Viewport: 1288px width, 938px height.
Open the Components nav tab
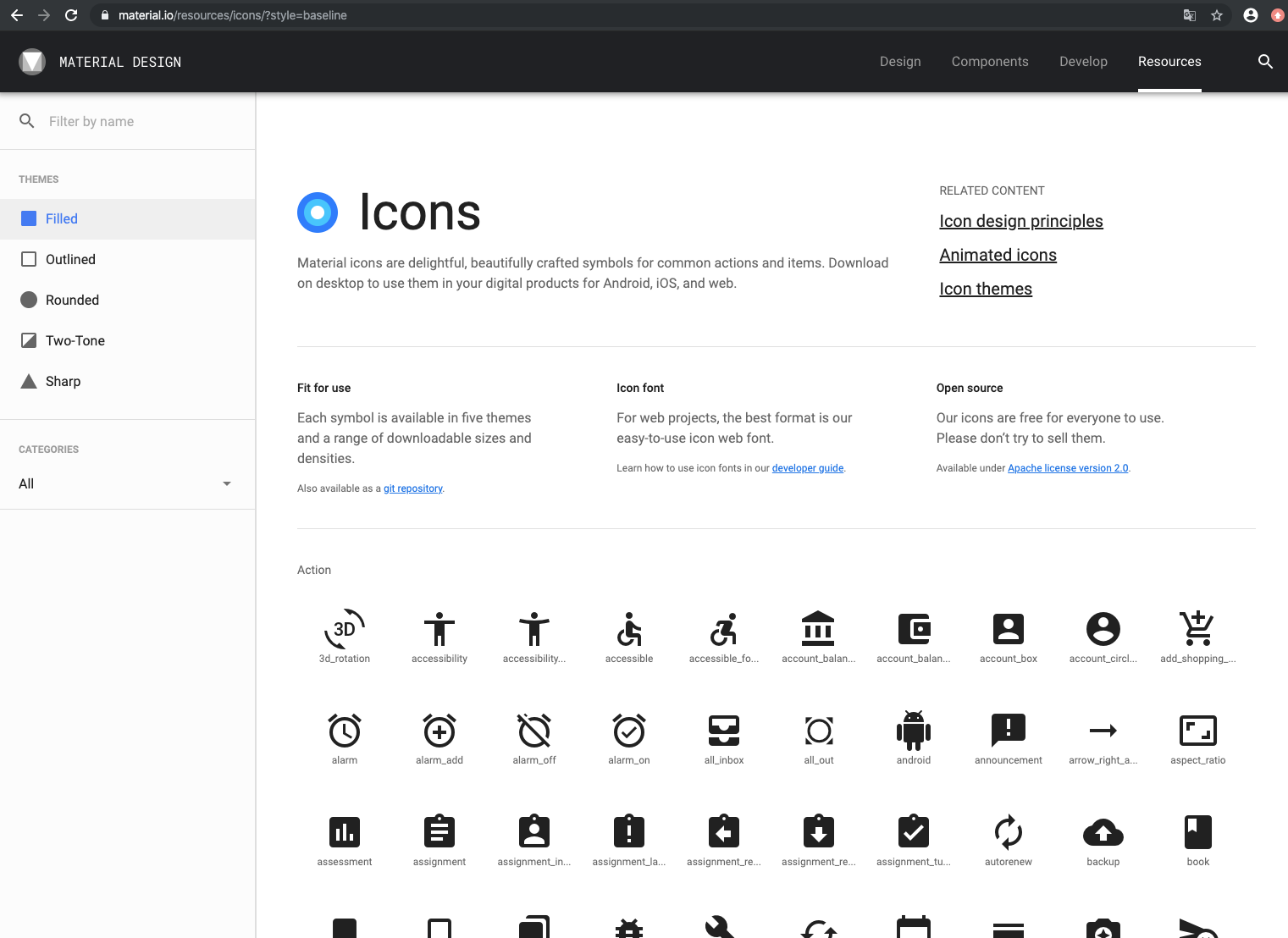990,62
